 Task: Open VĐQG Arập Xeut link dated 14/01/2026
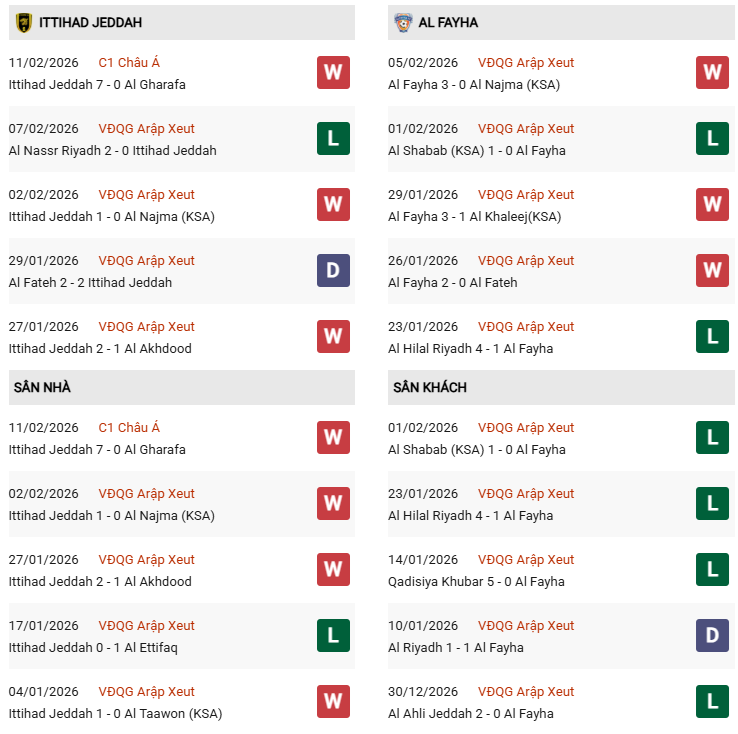(x=526, y=559)
